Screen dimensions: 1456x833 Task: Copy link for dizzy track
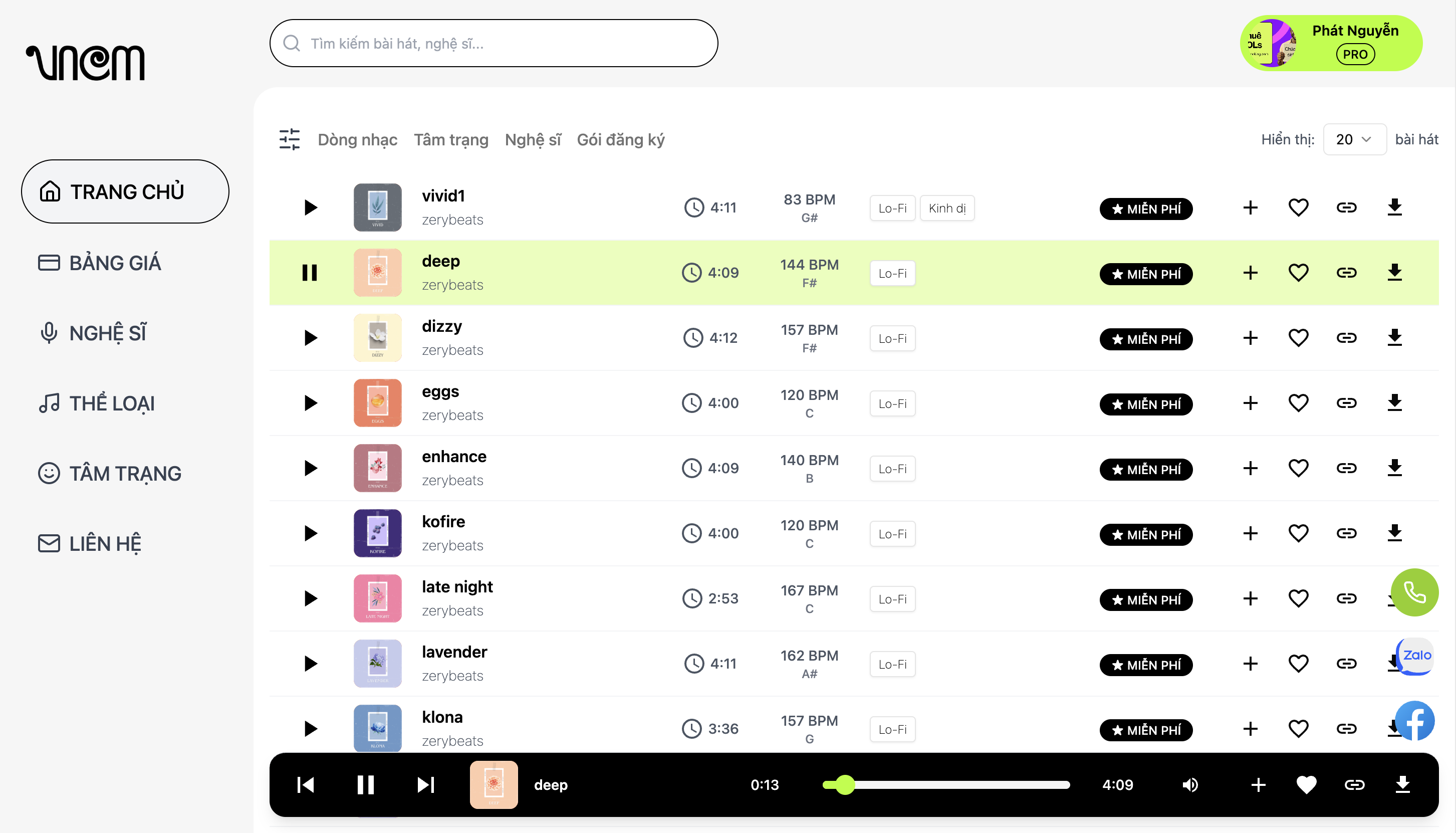click(x=1346, y=337)
